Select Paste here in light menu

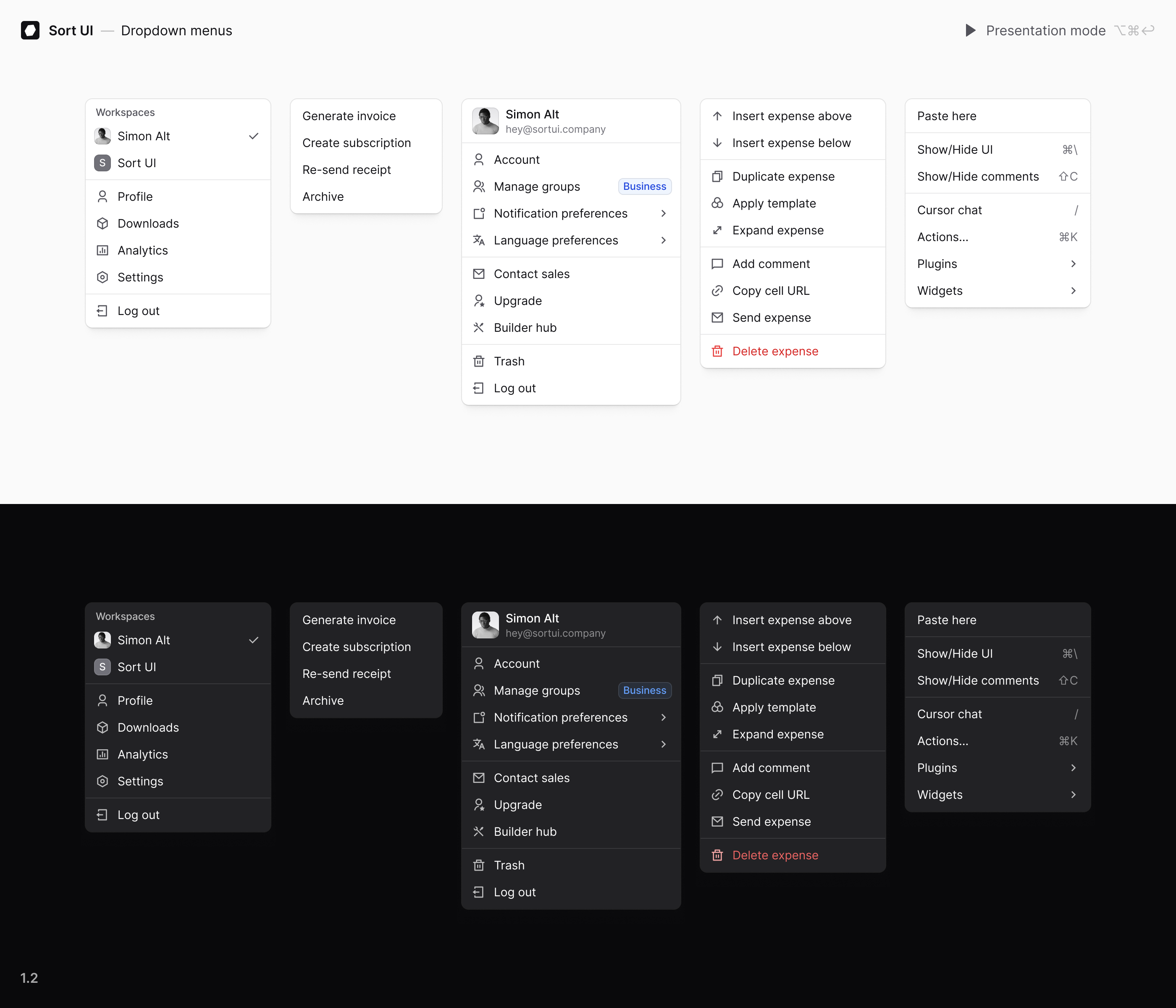[997, 116]
